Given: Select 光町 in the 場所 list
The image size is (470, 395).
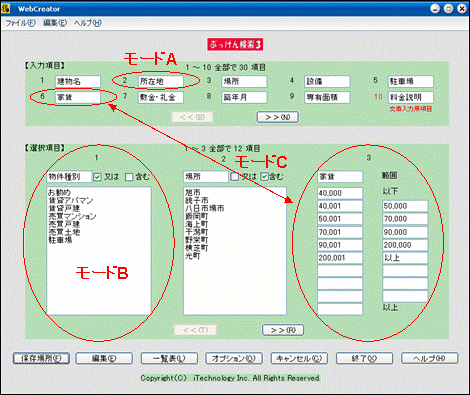Looking at the screenshot, I should [193, 256].
